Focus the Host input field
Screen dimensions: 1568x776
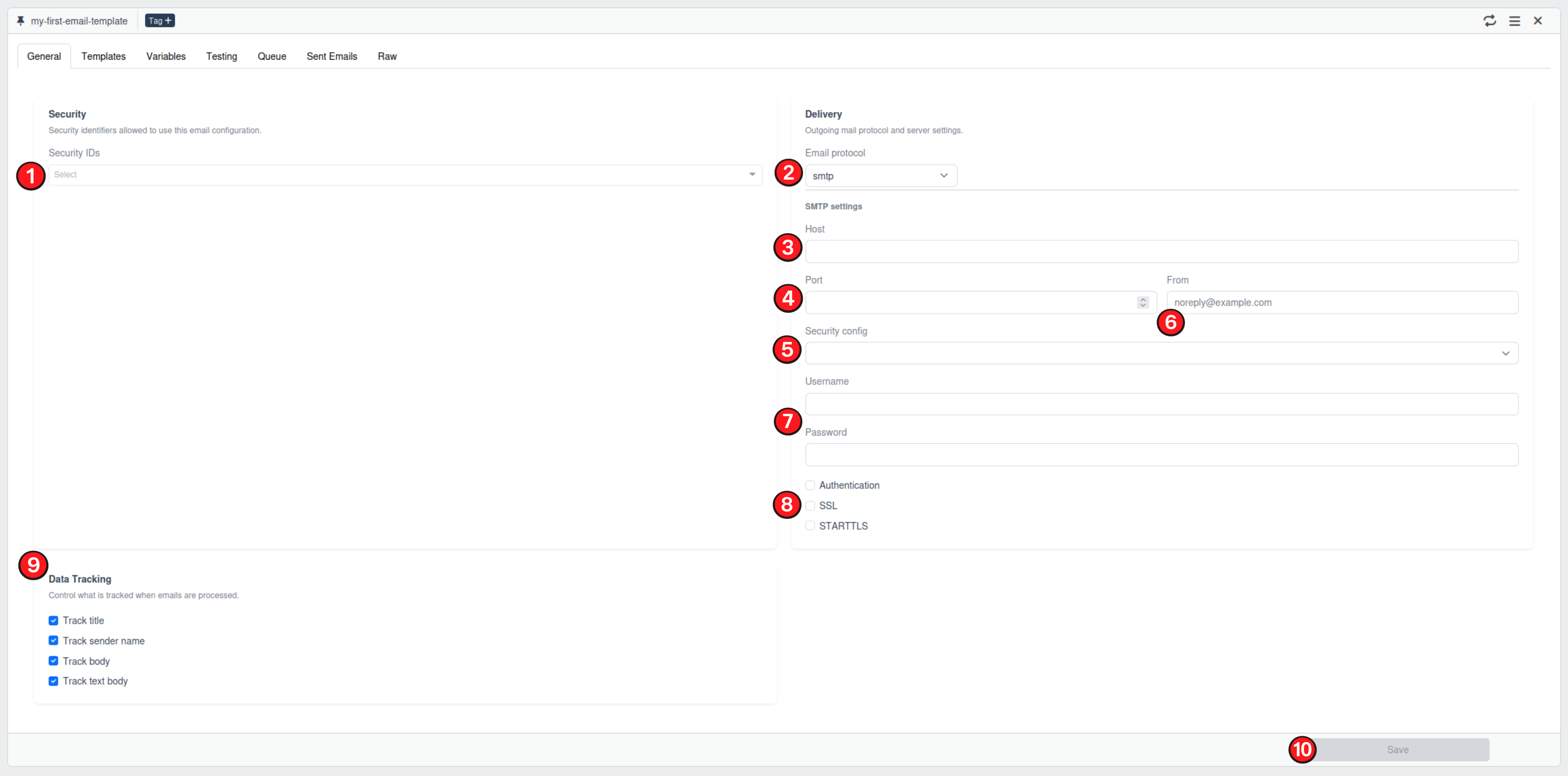coord(1161,252)
